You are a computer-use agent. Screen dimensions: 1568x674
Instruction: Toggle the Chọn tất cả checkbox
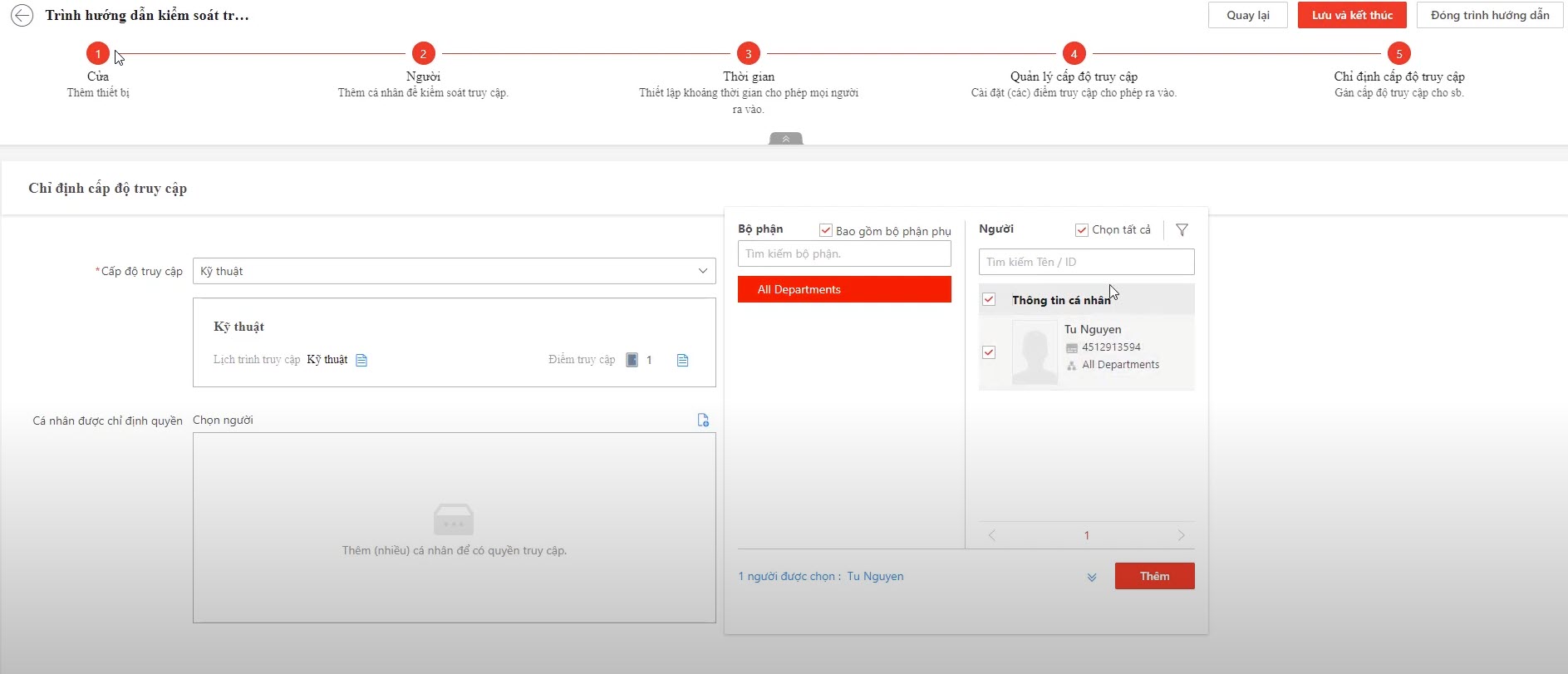[x=1082, y=230]
